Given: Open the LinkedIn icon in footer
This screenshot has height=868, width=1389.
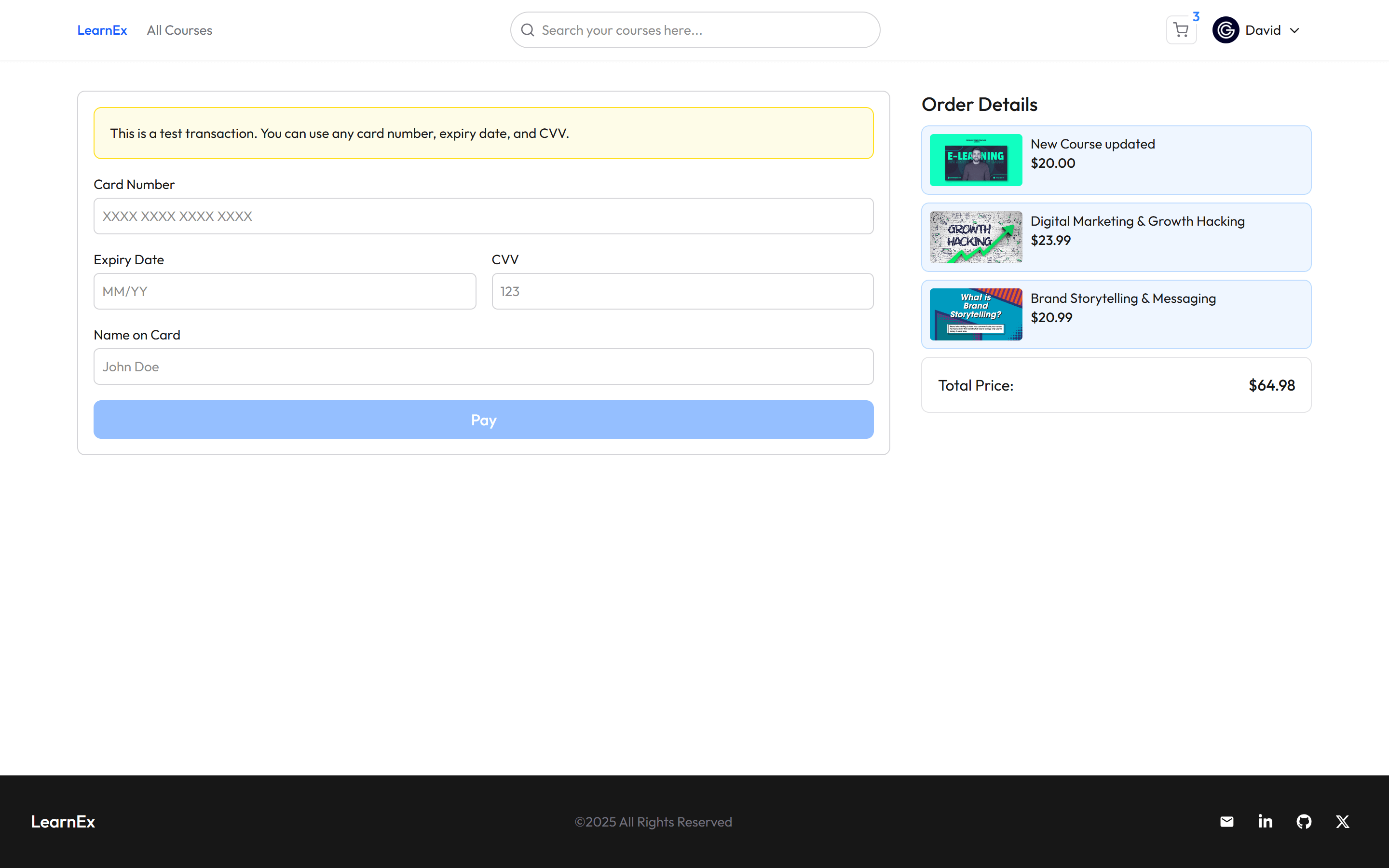Looking at the screenshot, I should [x=1265, y=822].
